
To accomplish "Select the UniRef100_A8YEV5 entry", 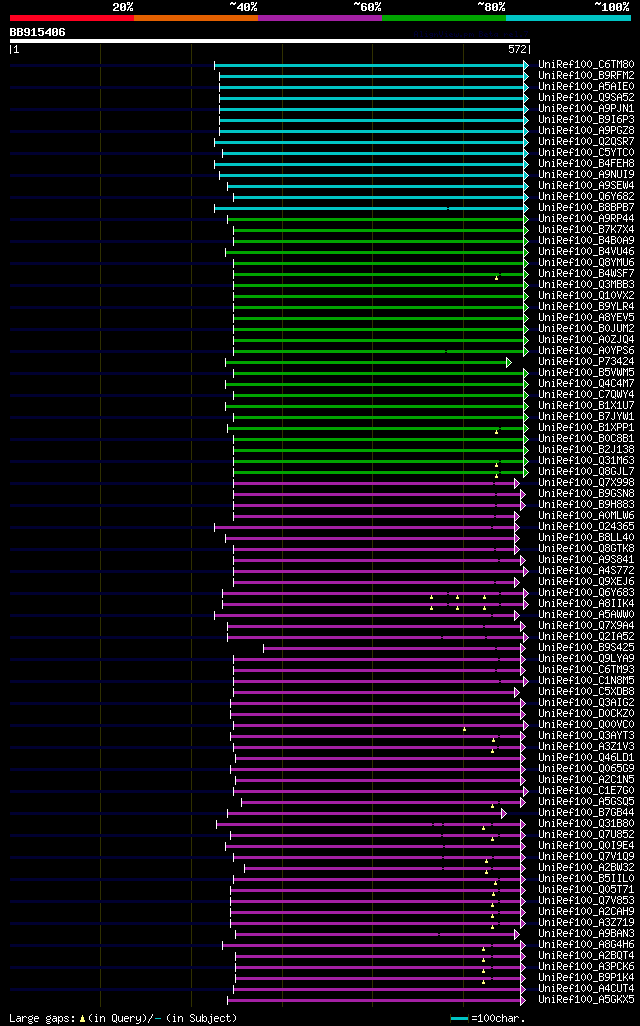I will 586,318.
